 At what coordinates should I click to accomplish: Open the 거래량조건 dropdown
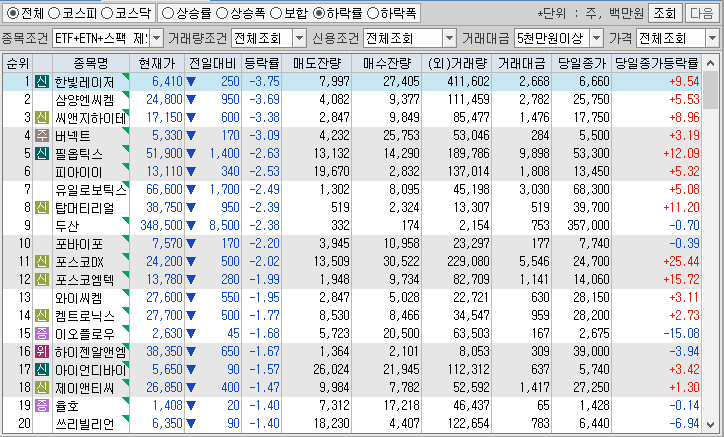click(x=299, y=38)
